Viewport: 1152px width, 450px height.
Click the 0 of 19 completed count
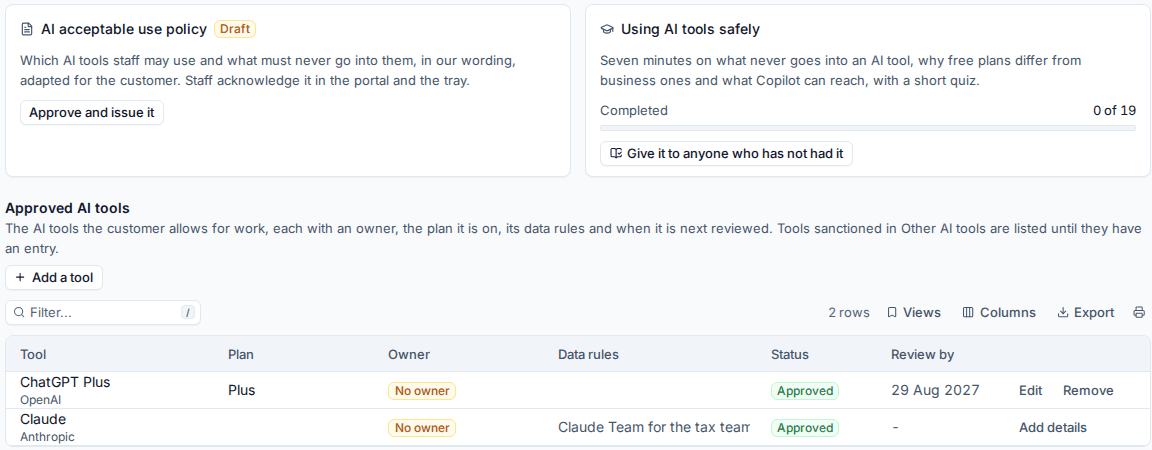click(x=1115, y=111)
